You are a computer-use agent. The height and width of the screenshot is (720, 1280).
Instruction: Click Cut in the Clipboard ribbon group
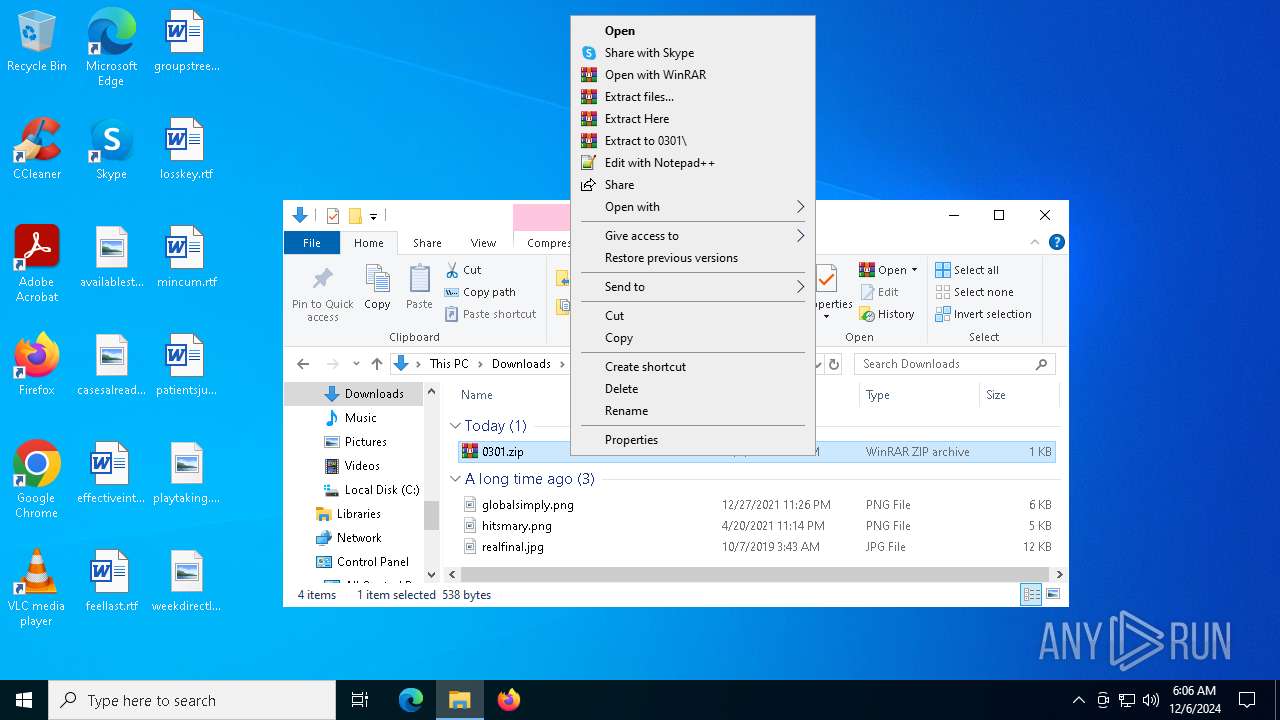tap(463, 270)
